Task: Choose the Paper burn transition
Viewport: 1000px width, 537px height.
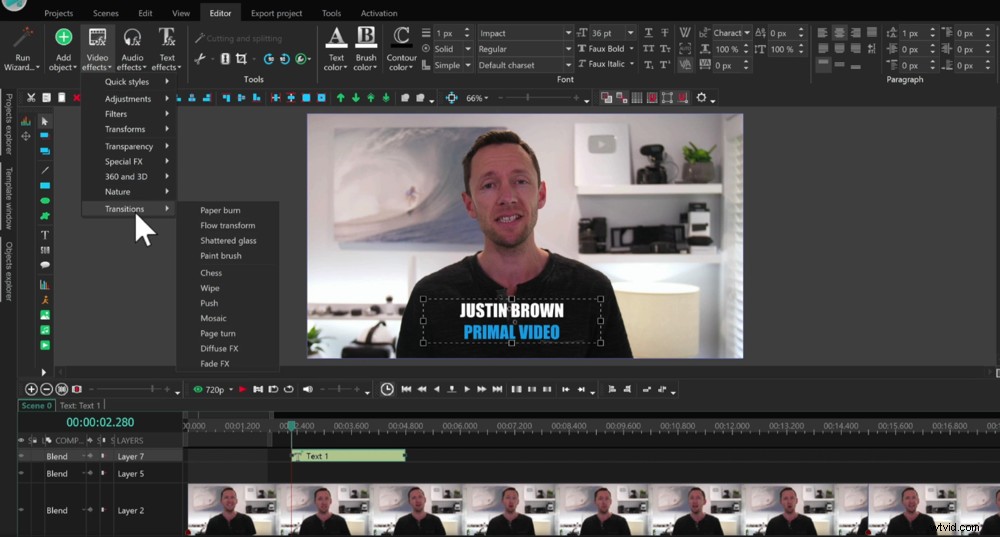Action: [x=220, y=210]
